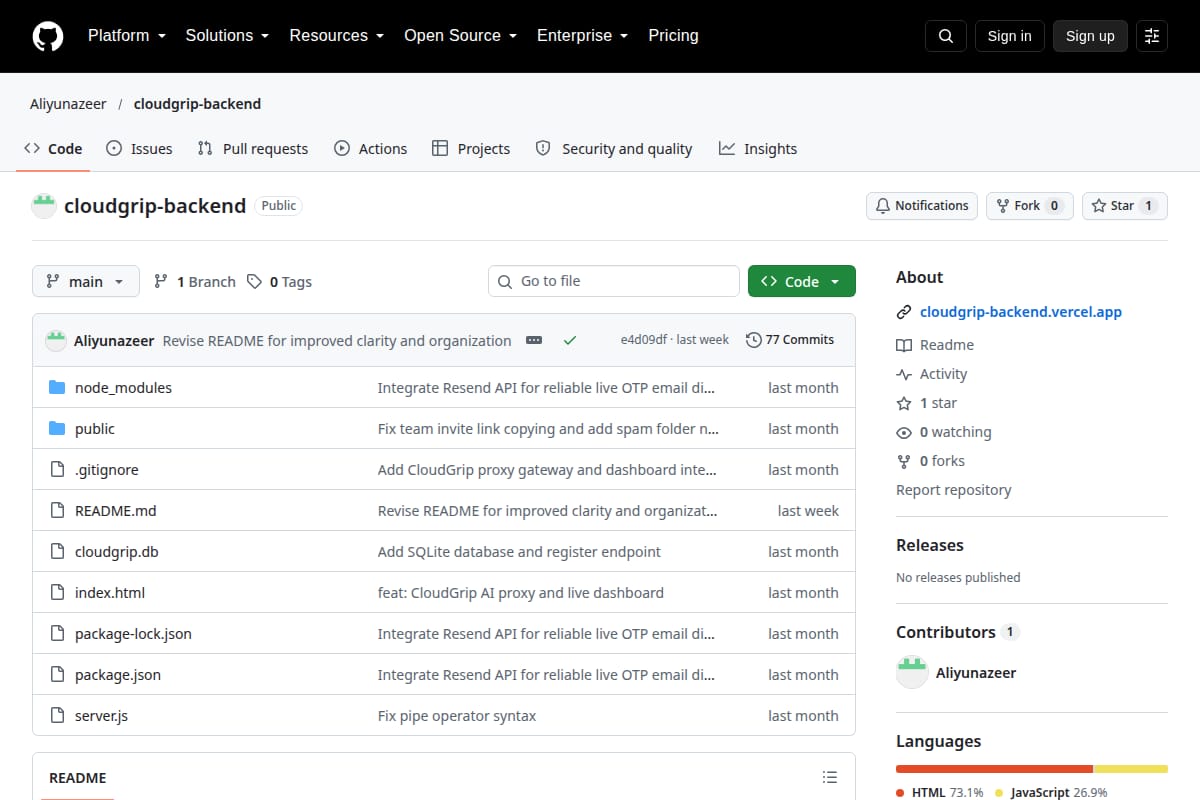Open Notifications sign-in prompt
1200x800 pixels.
pyautogui.click(x=922, y=206)
